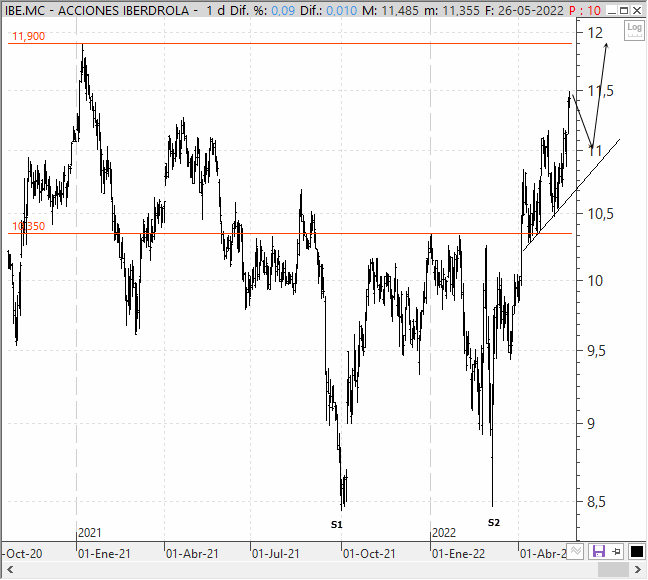Click the '01-Ene-21' date label
The image size is (648, 580).
104,554
